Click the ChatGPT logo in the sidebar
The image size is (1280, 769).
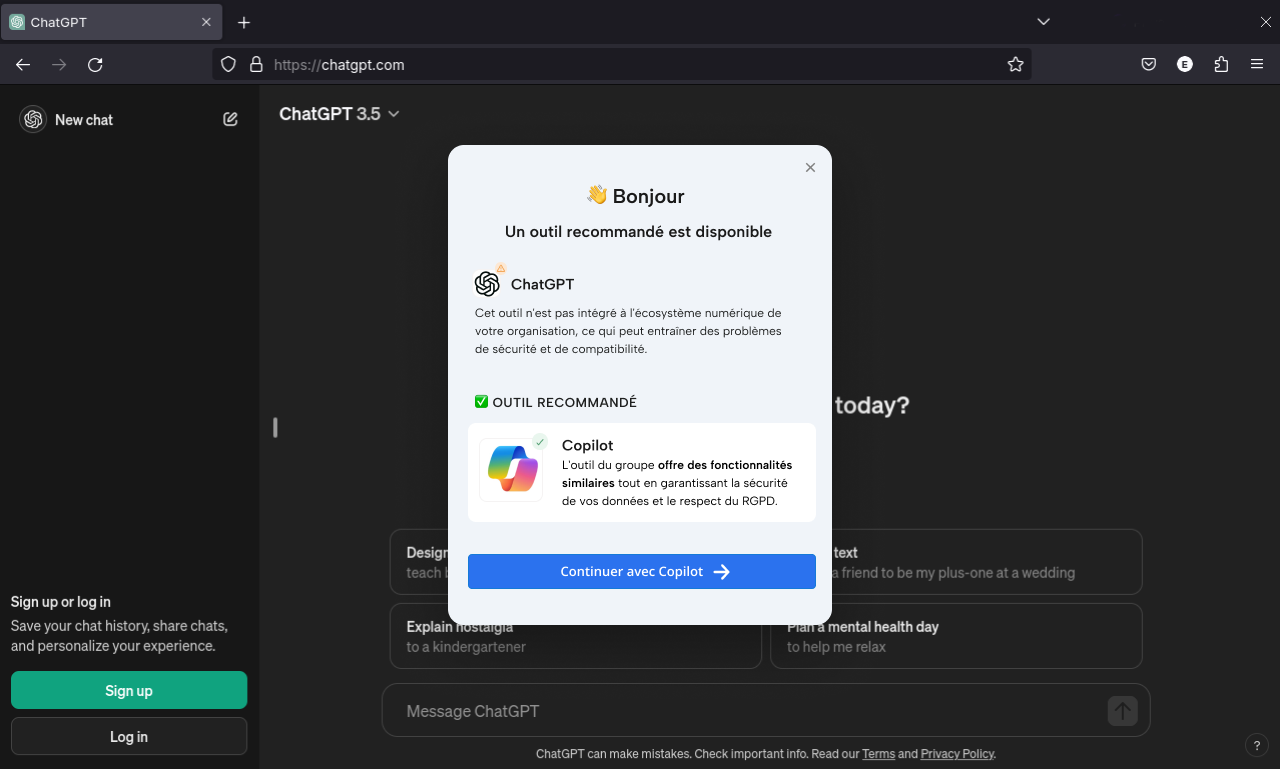32,119
